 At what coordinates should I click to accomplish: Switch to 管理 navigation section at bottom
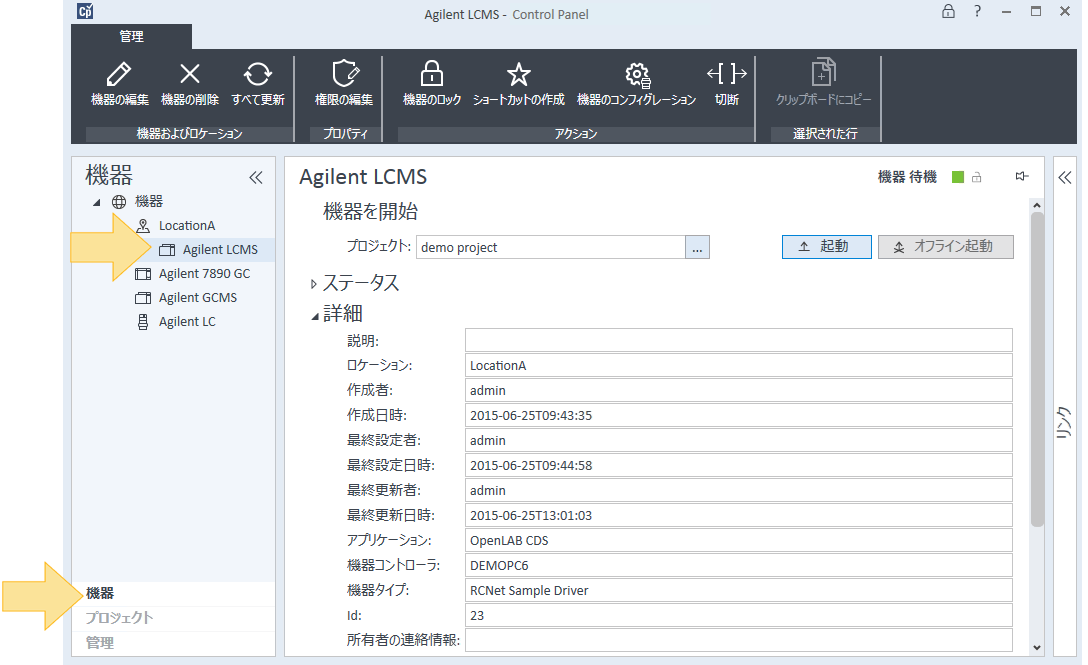tap(173, 643)
